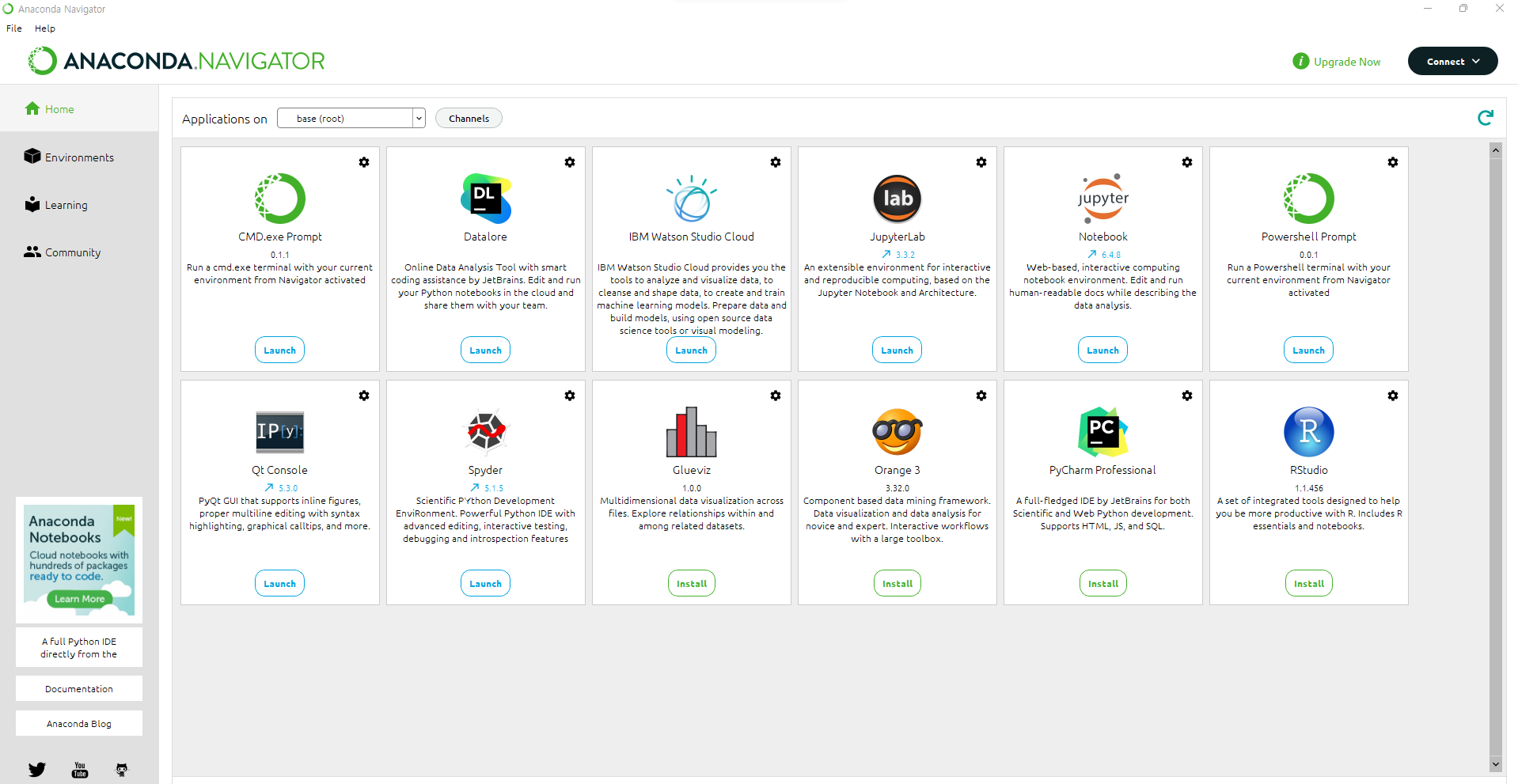Refresh the applications list
This screenshot has width=1518, height=784.
point(1486,118)
